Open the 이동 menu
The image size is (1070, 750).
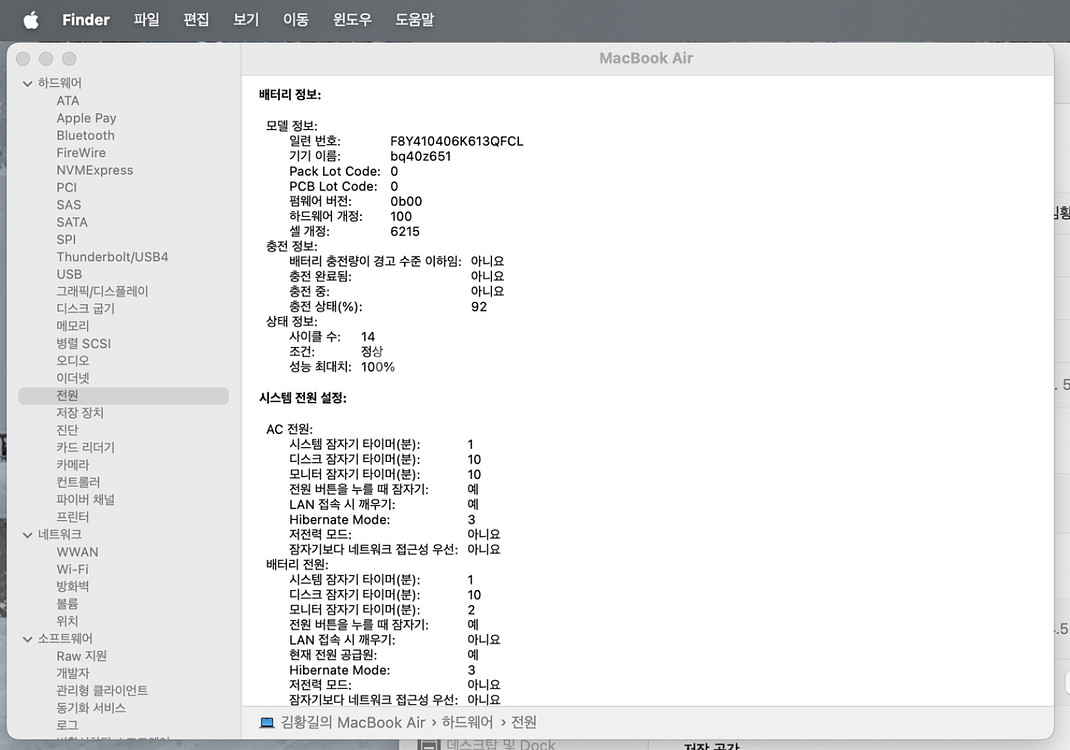coord(296,20)
